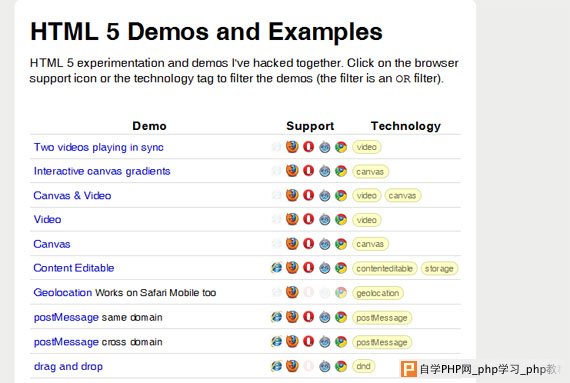Screen dimensions: 570x383
Task: Open the drag and drop demo
Action: [x=68, y=366]
